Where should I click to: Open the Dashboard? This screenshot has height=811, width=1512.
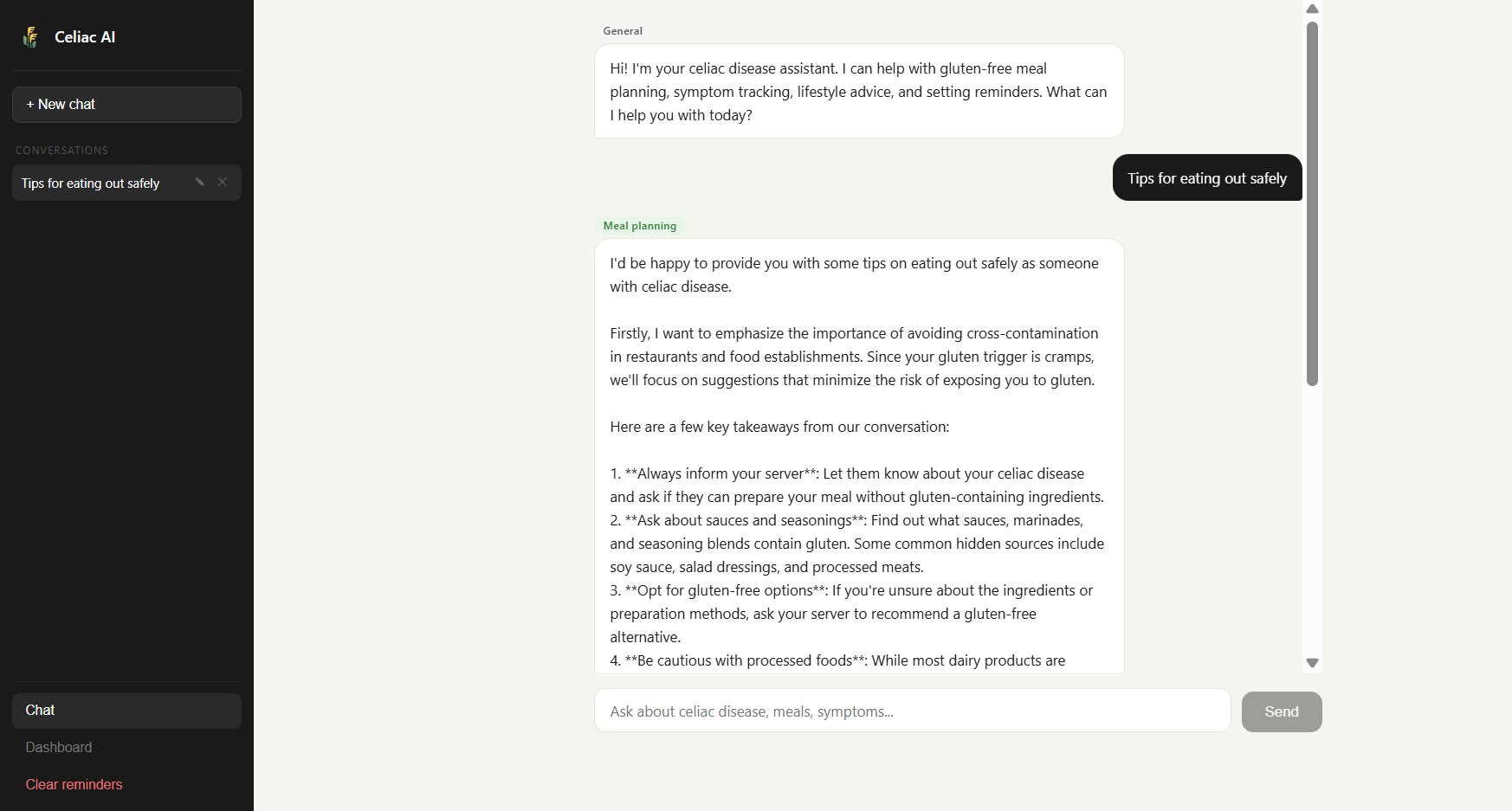tap(59, 747)
